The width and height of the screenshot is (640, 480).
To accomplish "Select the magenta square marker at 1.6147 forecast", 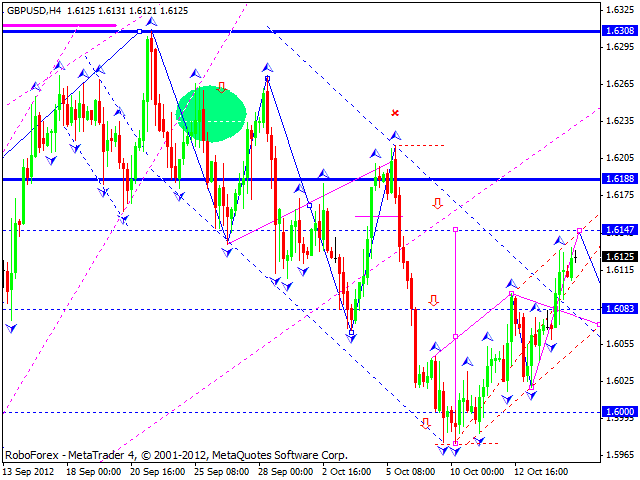I will [x=579, y=231].
